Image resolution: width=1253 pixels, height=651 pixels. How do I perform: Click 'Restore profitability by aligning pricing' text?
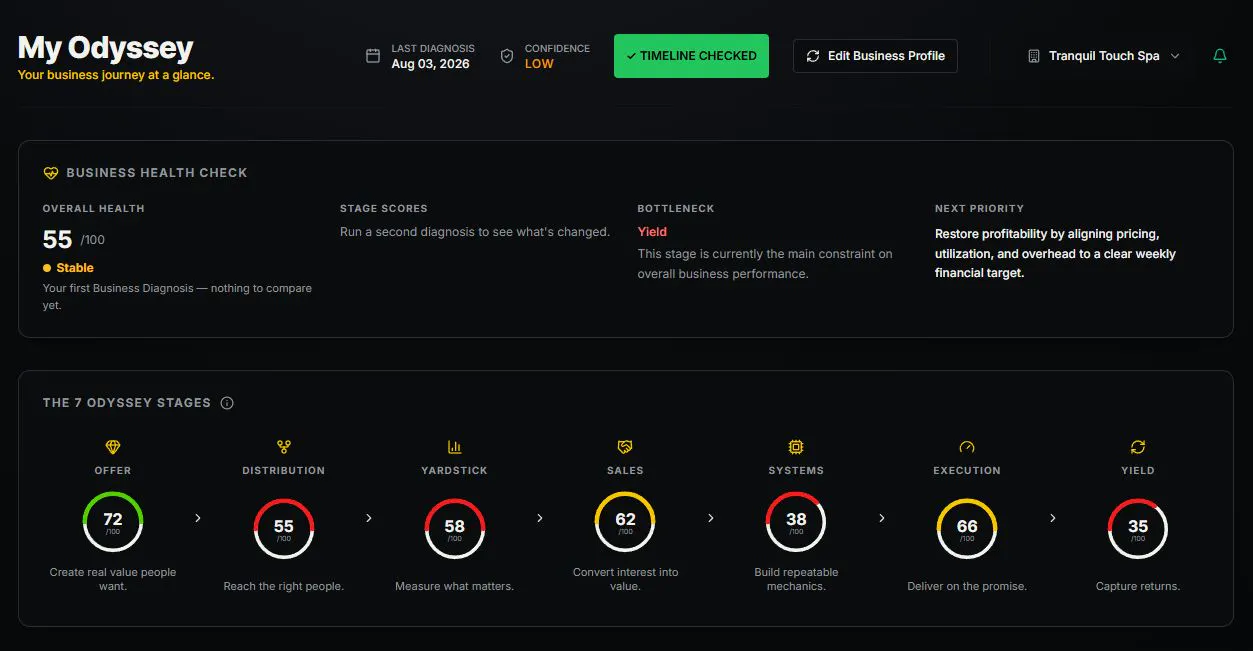pos(1055,253)
